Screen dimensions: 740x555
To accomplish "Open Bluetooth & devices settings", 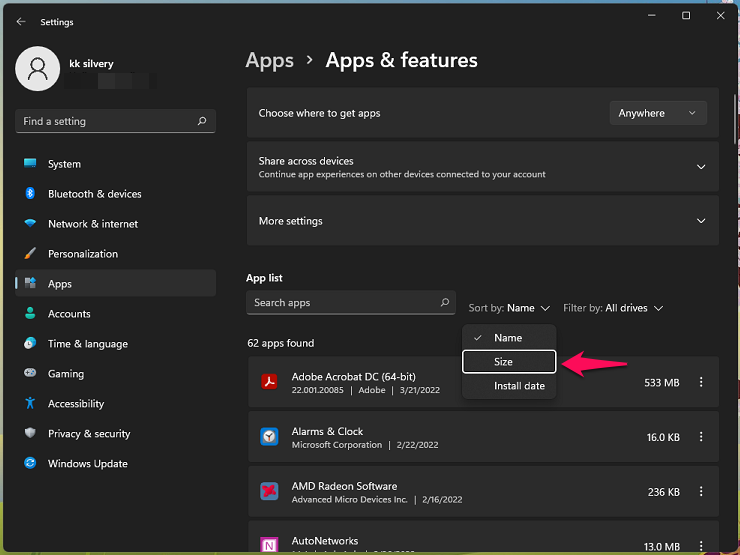I will coord(116,194).
